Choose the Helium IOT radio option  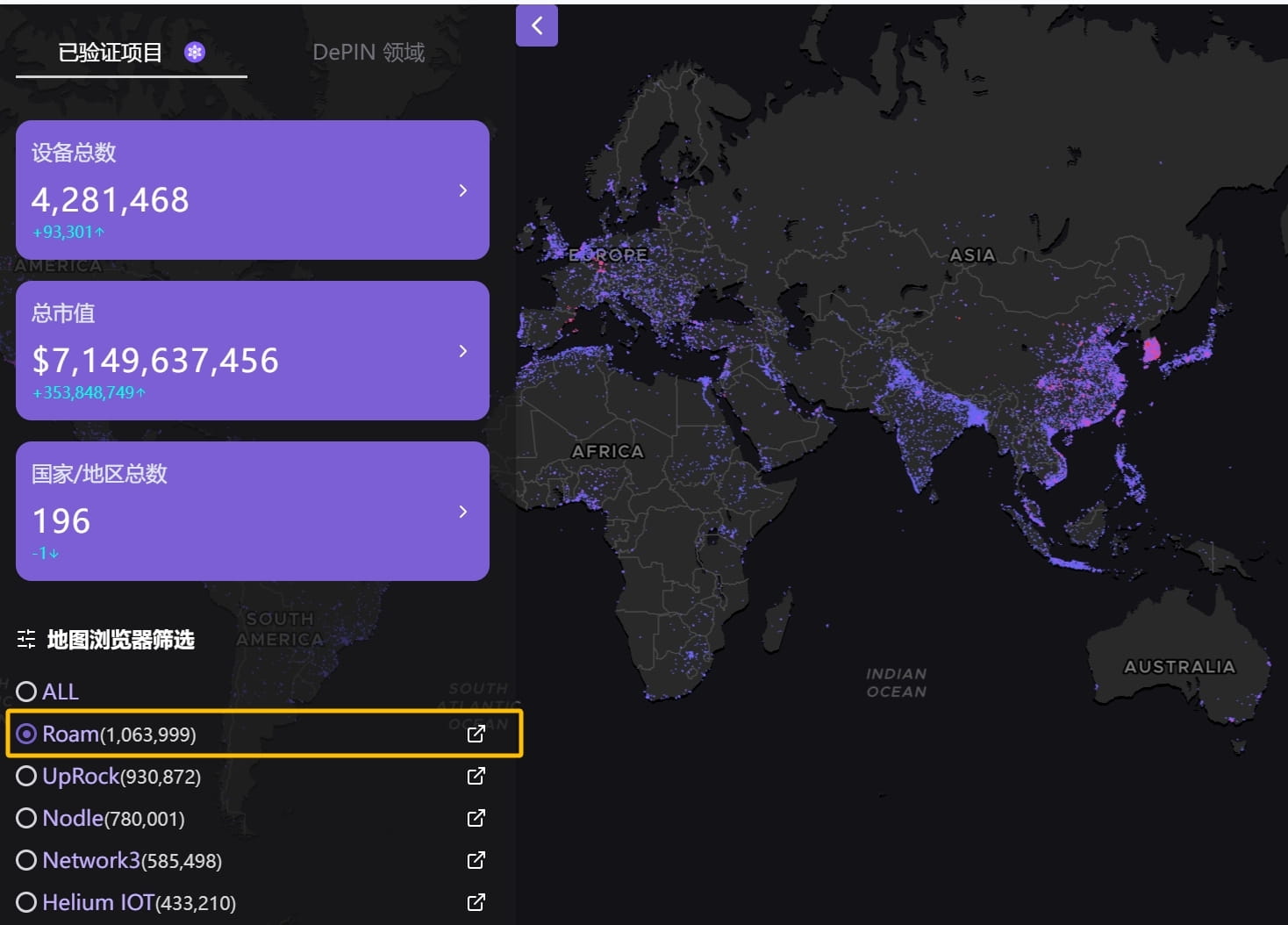point(26,902)
